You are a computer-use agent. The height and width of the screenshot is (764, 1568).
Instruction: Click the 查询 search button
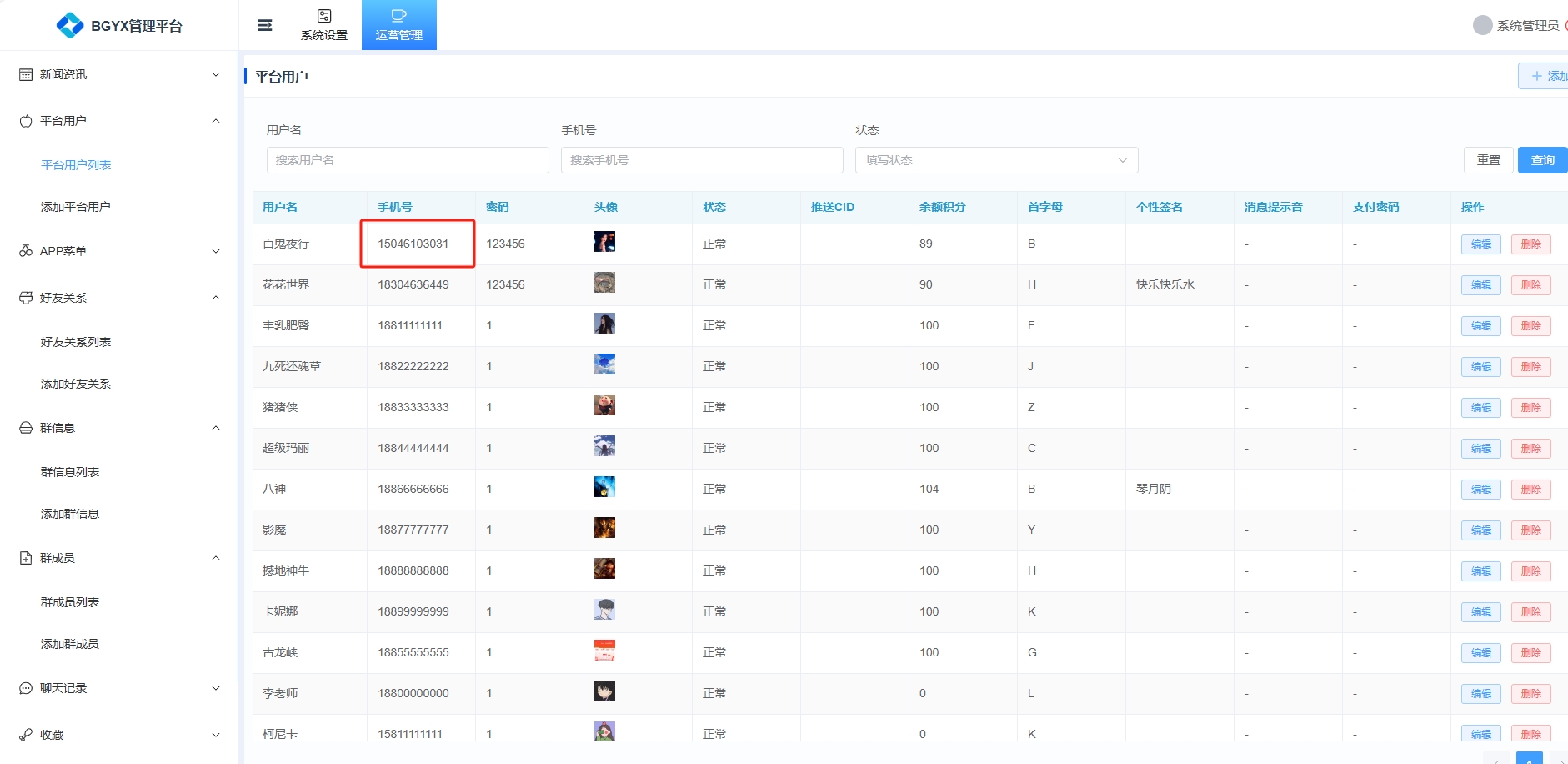1541,160
